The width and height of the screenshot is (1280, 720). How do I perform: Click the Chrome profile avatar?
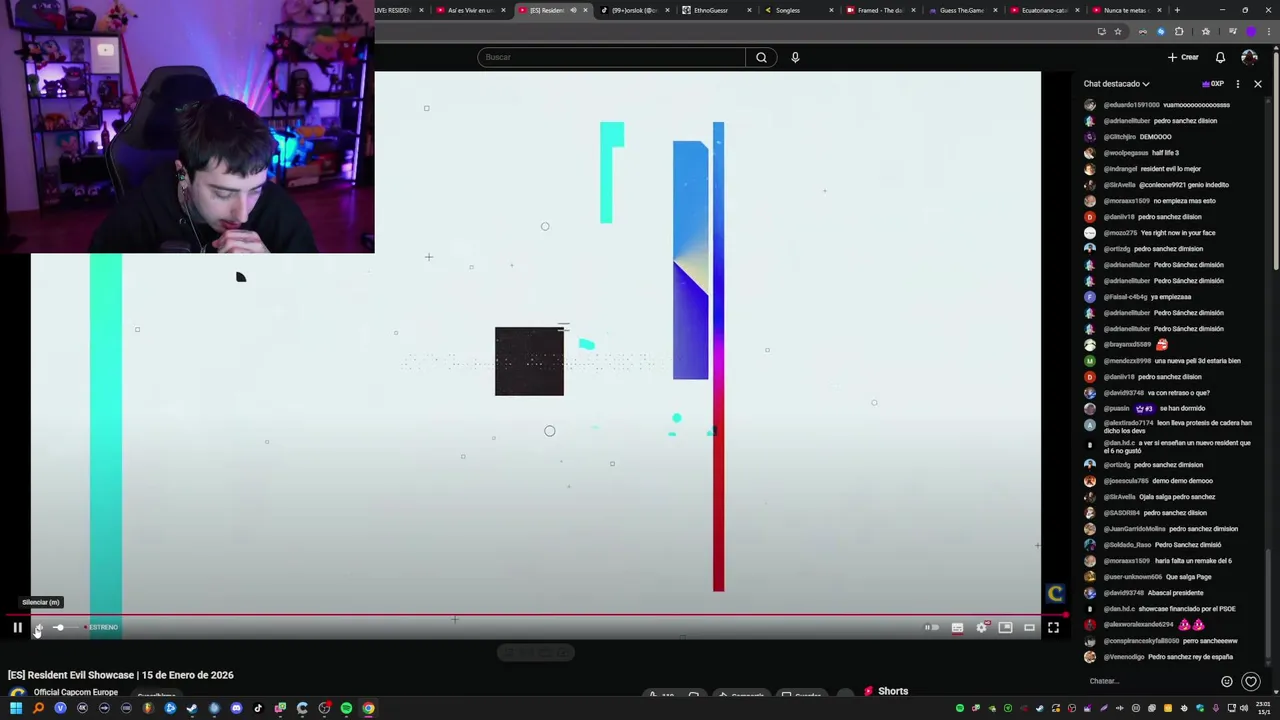click(x=1251, y=31)
